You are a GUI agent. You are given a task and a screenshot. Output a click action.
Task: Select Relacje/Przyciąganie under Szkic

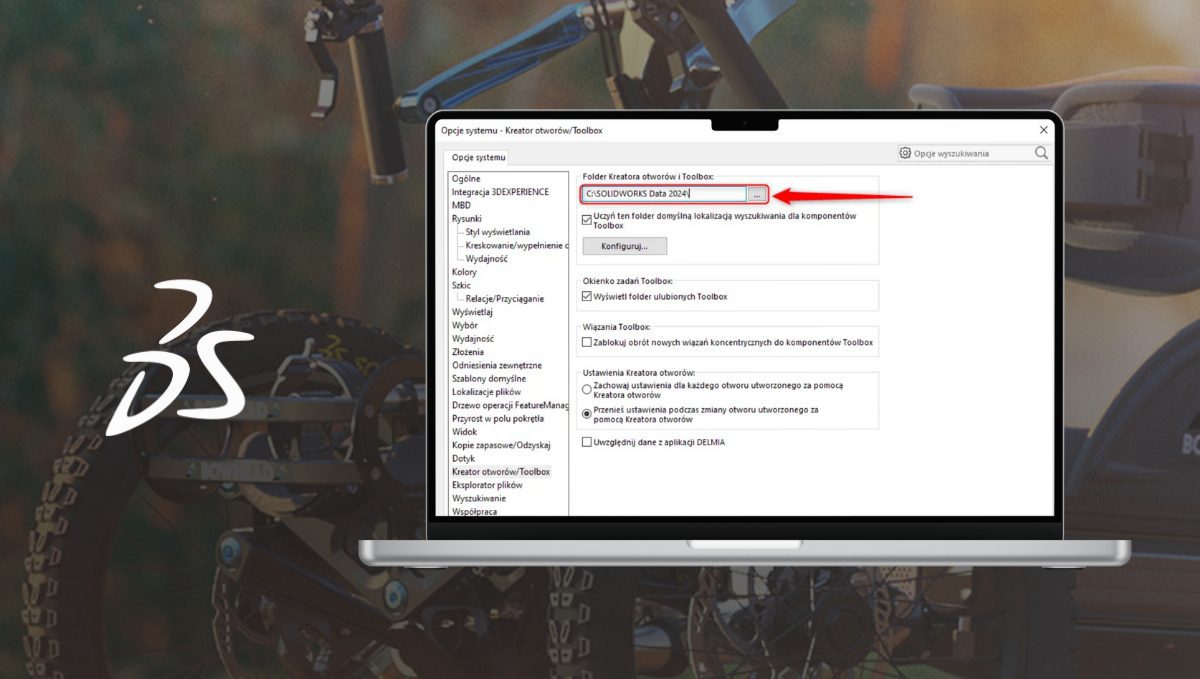pos(505,298)
